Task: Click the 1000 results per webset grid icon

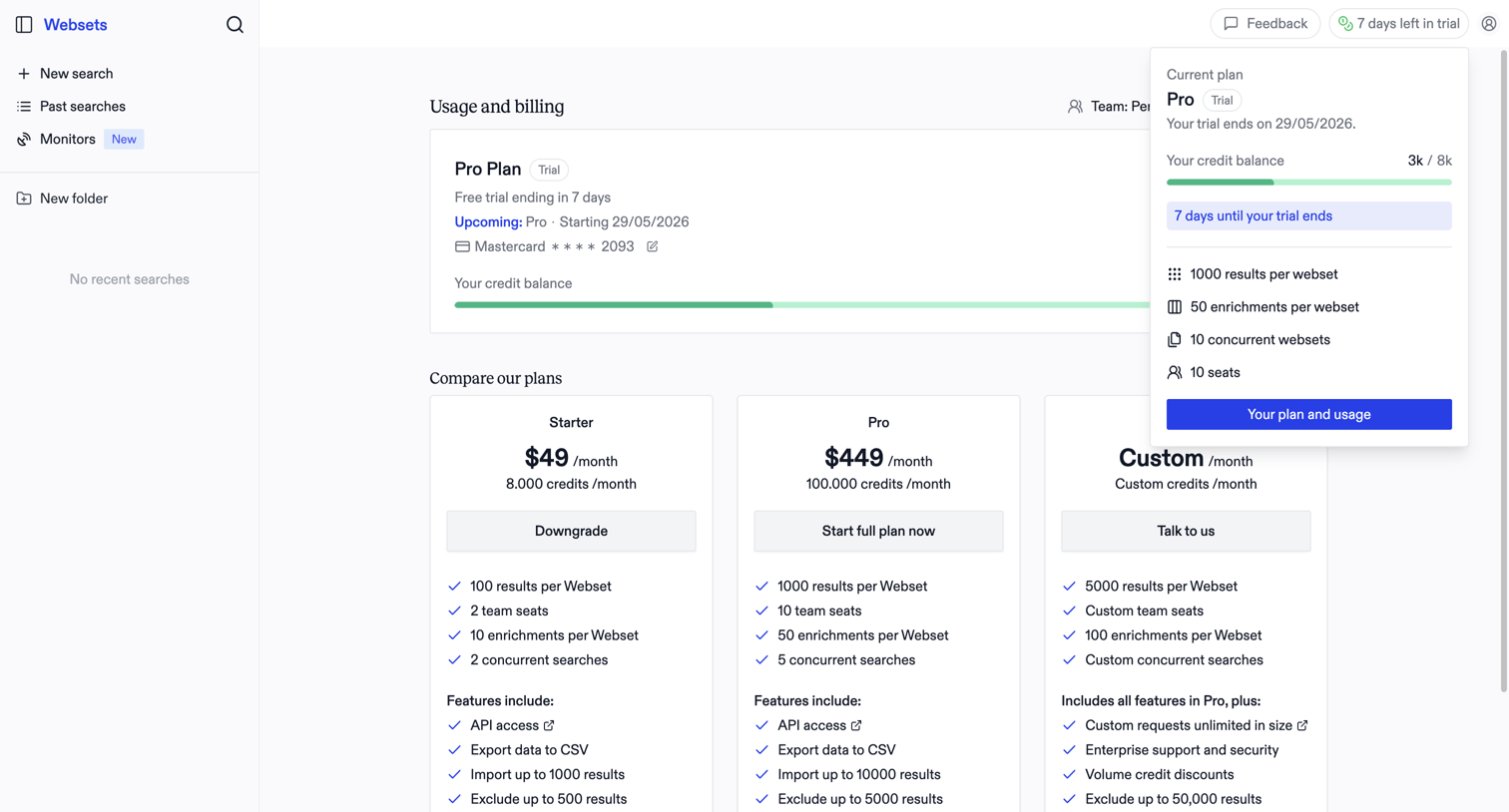Action: point(1175,274)
